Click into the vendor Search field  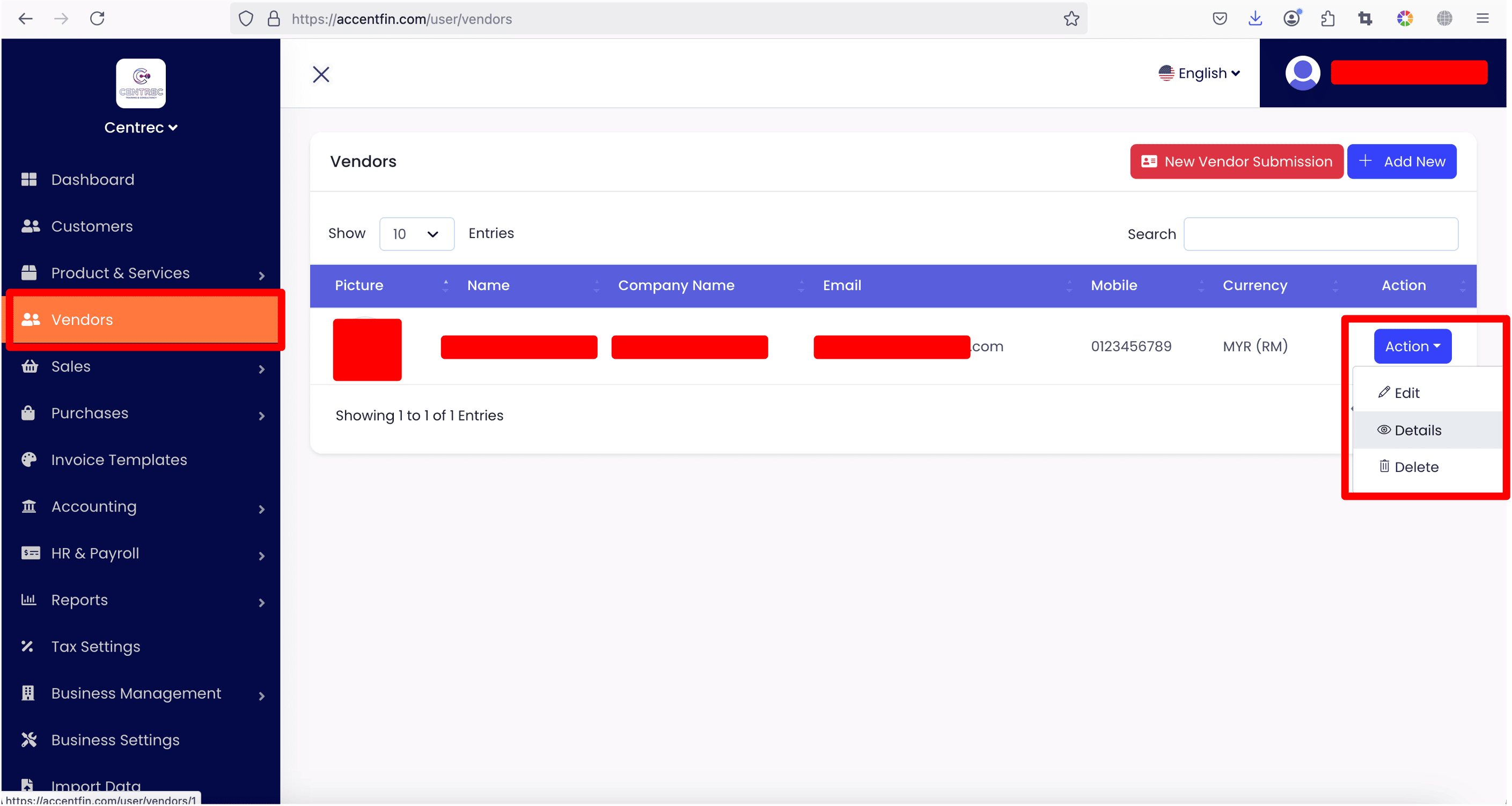pos(1320,234)
